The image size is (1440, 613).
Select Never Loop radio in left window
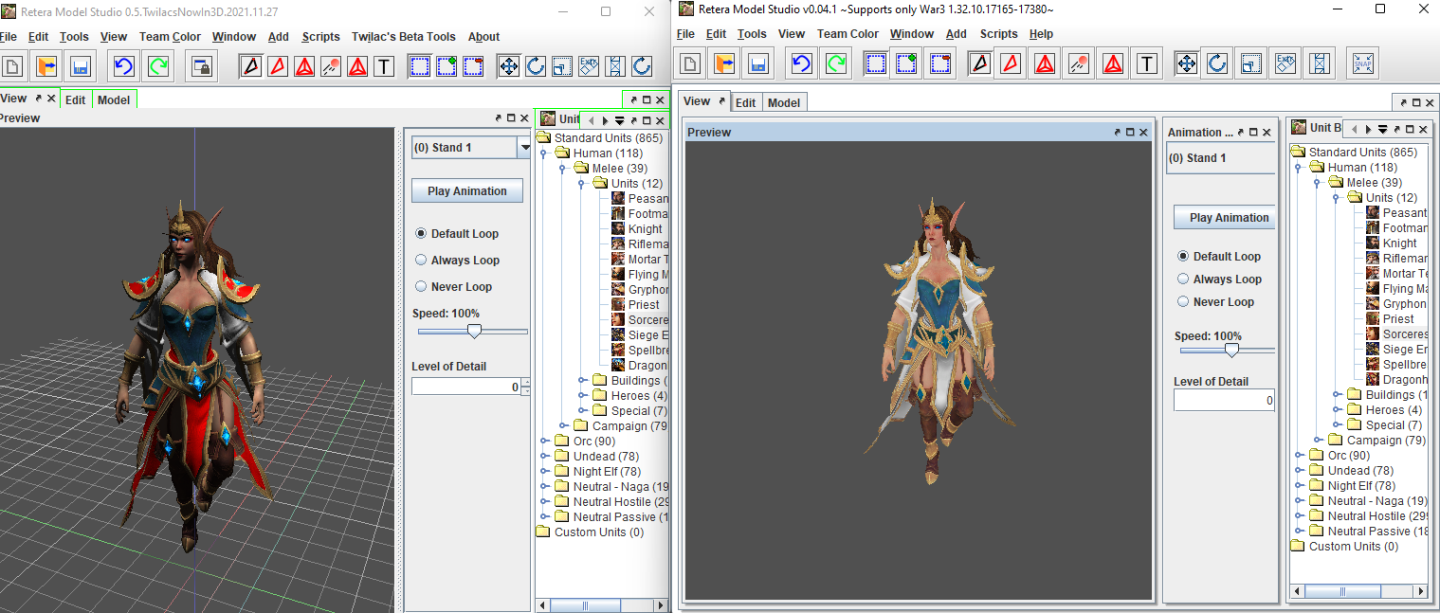point(421,286)
